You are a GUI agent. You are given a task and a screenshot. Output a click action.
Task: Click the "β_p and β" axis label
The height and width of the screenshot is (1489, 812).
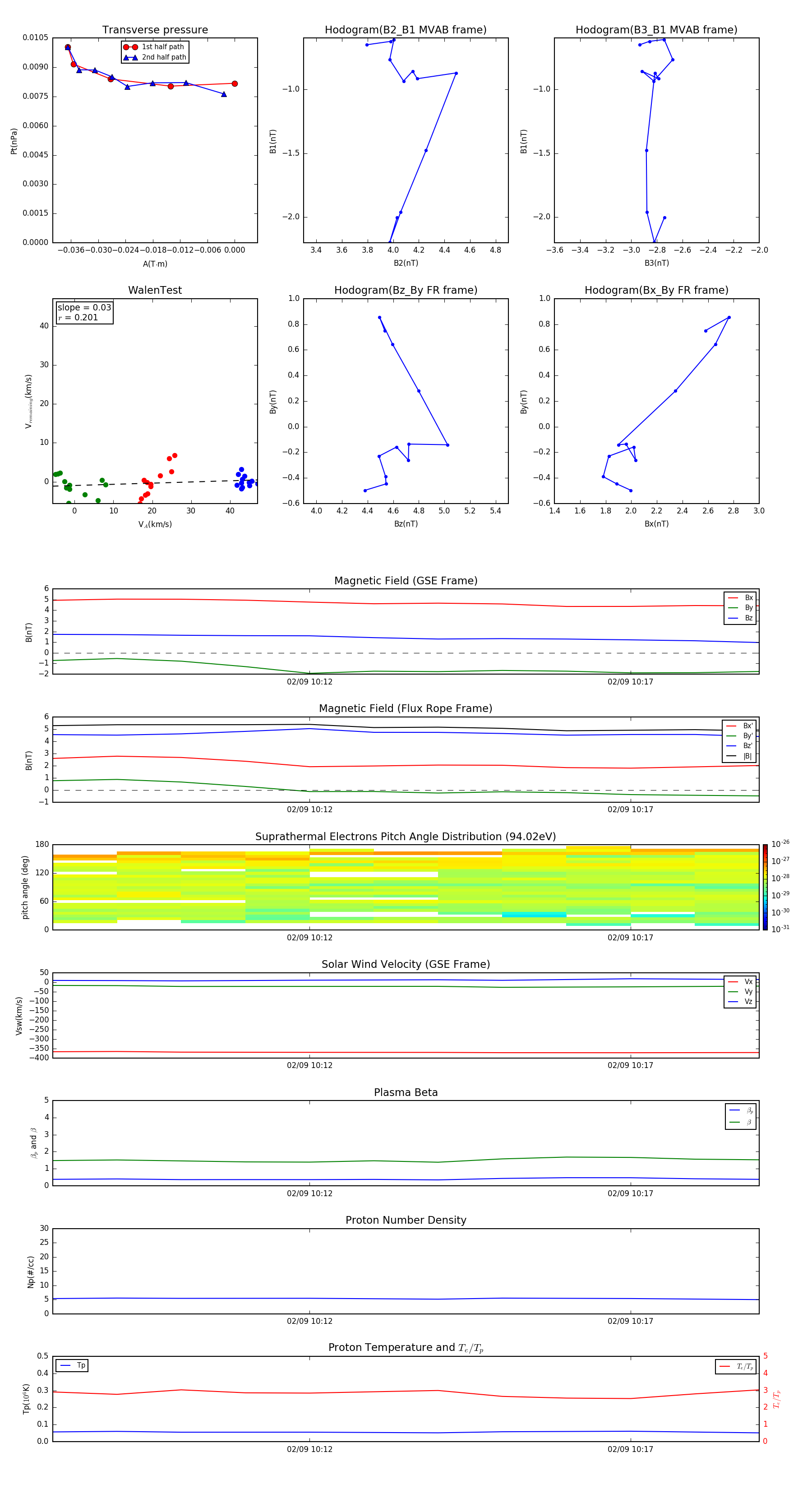click(33, 1143)
